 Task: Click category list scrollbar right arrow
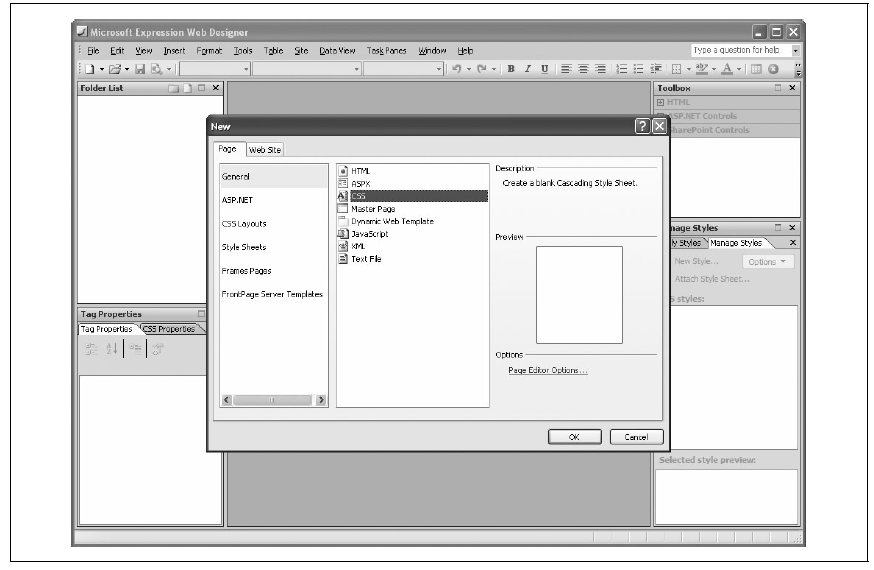(x=321, y=400)
